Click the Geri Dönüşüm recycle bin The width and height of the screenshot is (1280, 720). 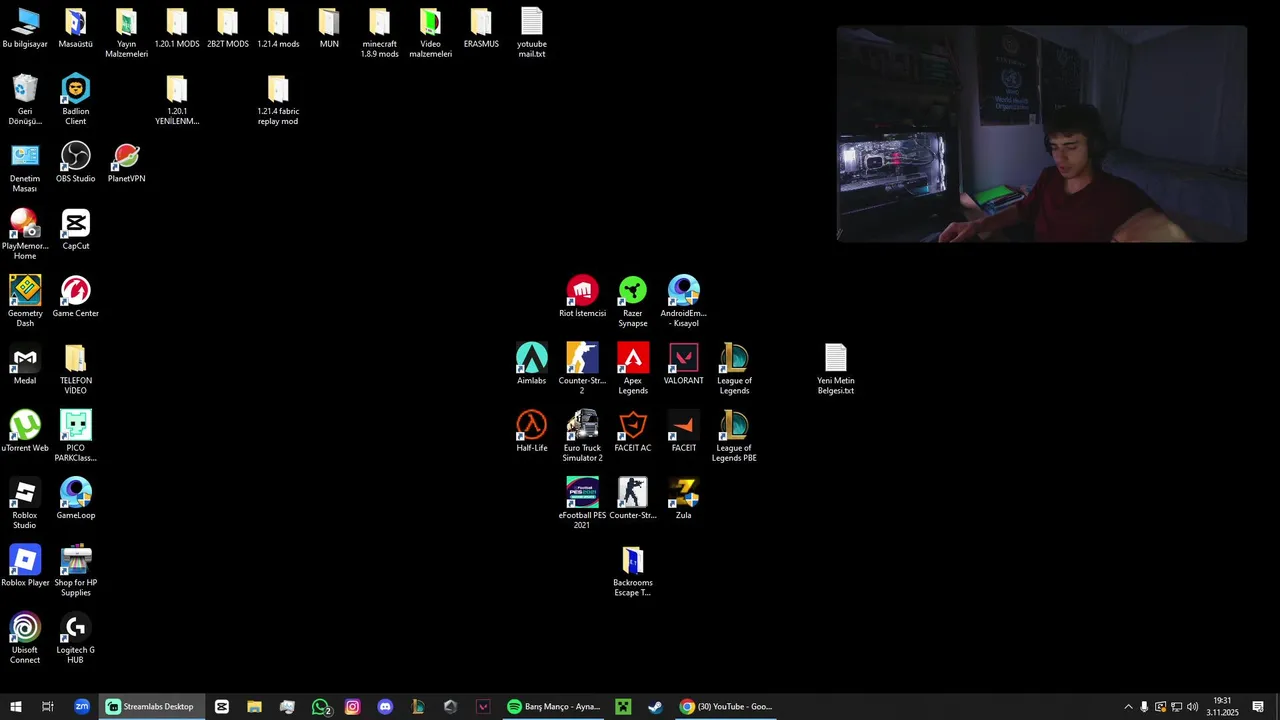pyautogui.click(x=25, y=99)
